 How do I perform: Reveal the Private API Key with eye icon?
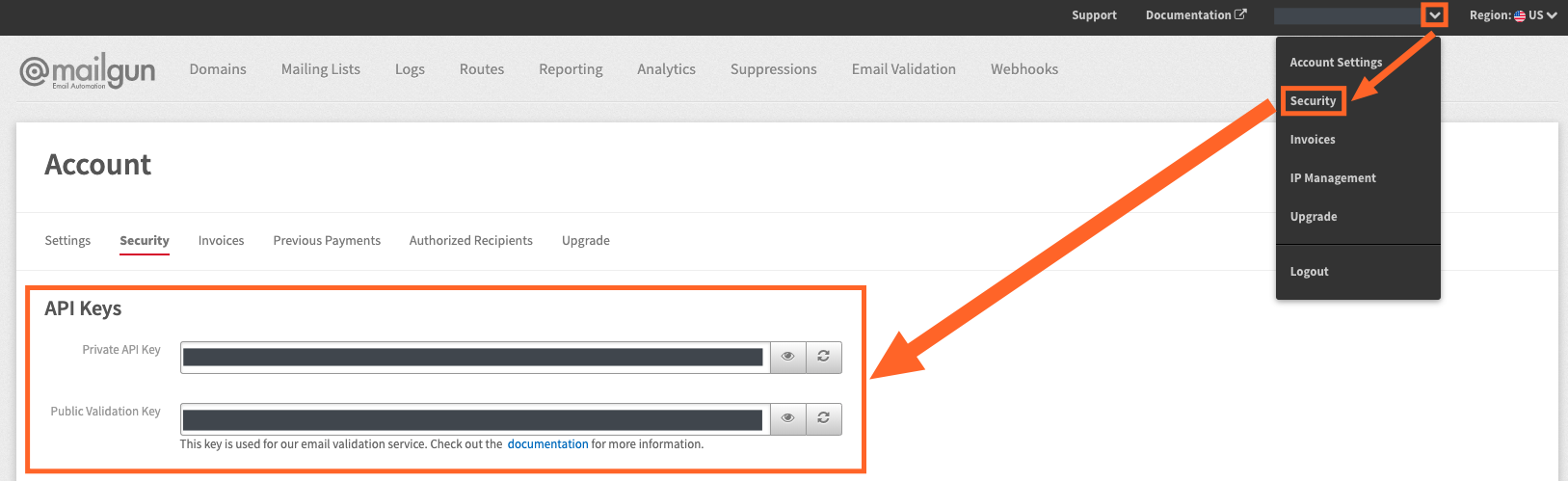point(787,357)
